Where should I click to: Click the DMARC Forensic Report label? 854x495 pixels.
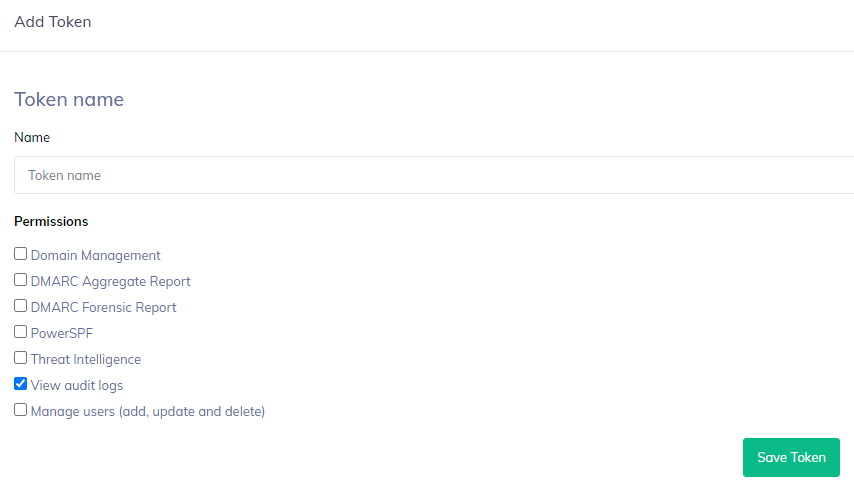pyautogui.click(x=104, y=308)
